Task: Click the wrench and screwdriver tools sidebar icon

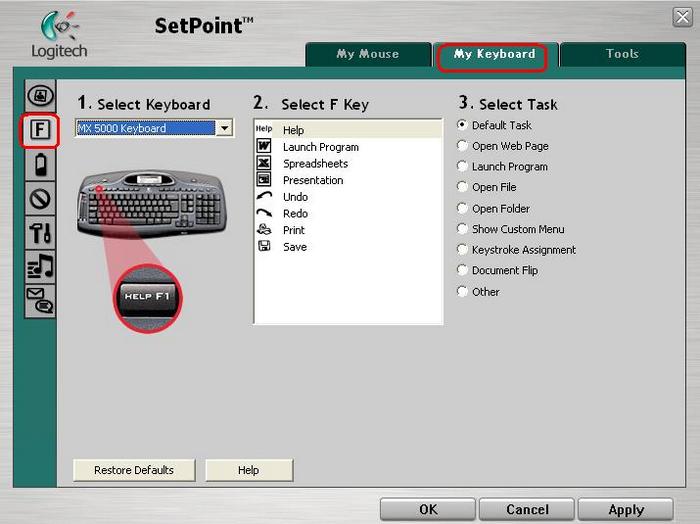Action: [40, 232]
